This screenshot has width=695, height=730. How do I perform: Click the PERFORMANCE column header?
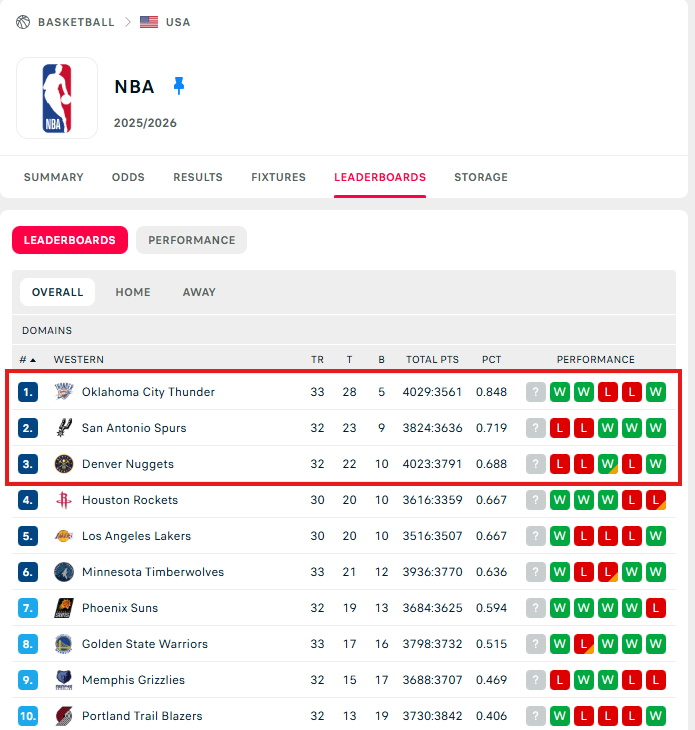coord(595,360)
